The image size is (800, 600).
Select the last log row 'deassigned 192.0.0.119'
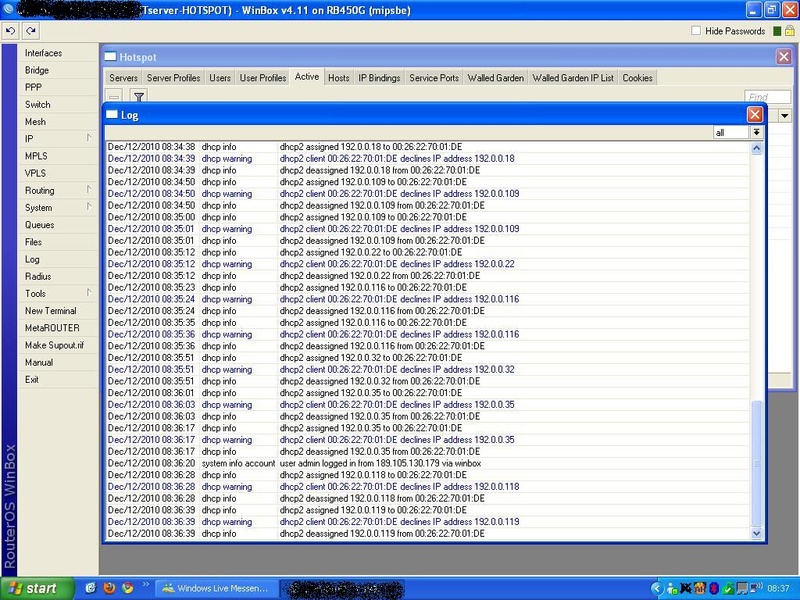(x=428, y=534)
